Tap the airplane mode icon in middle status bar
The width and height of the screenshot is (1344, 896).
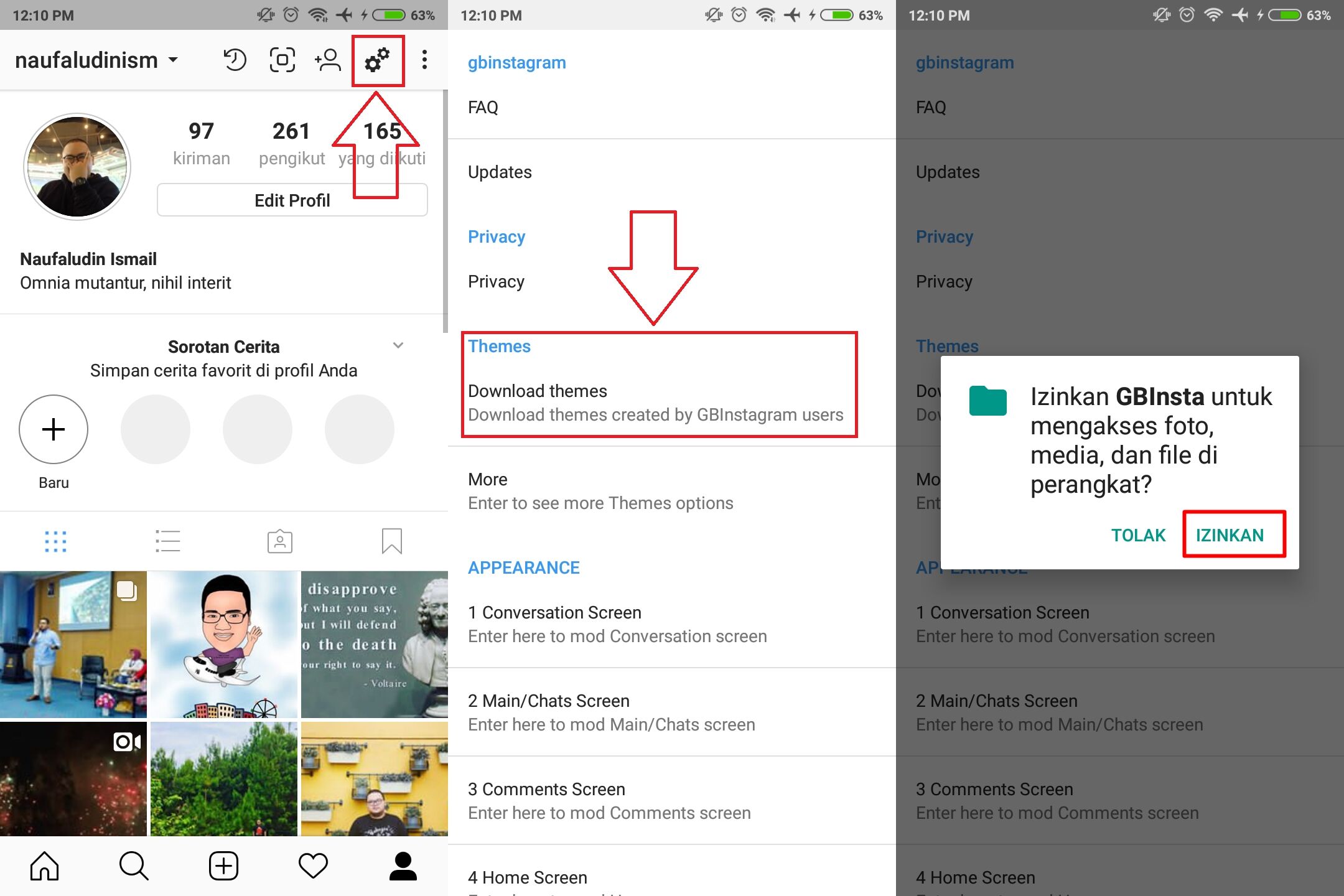point(792,15)
